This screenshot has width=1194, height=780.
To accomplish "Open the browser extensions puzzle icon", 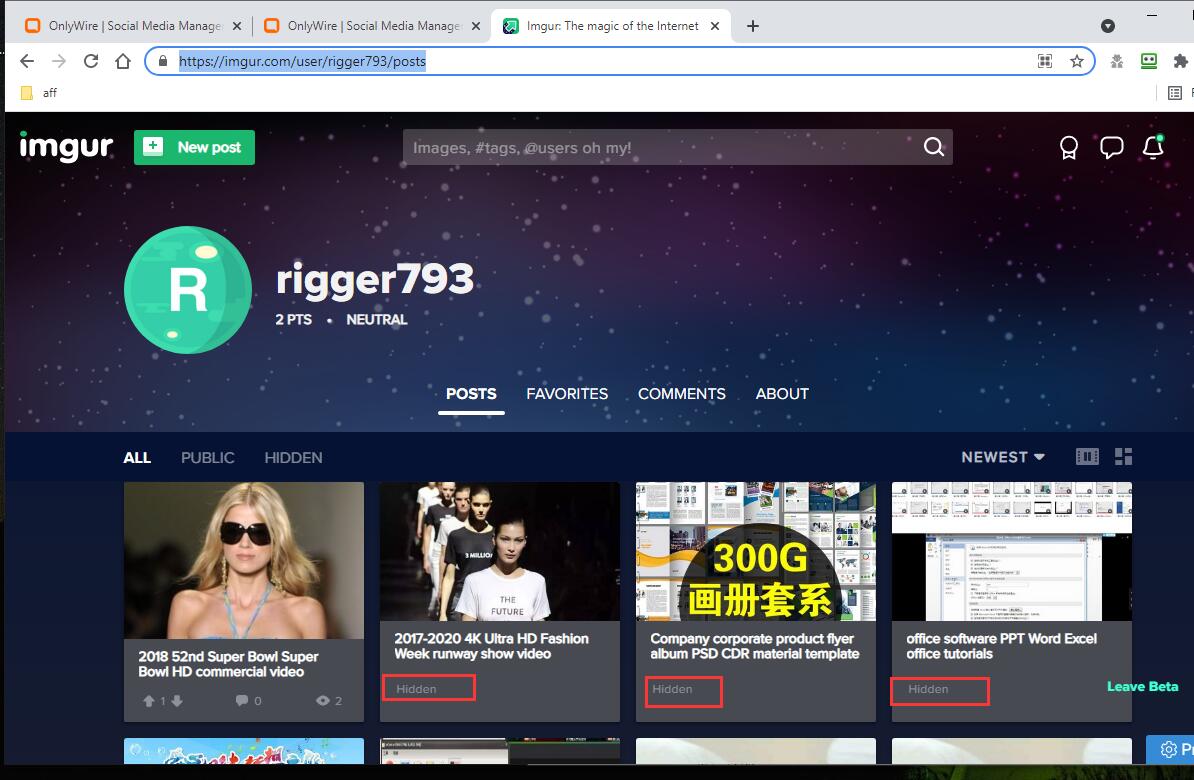I will tap(1181, 61).
